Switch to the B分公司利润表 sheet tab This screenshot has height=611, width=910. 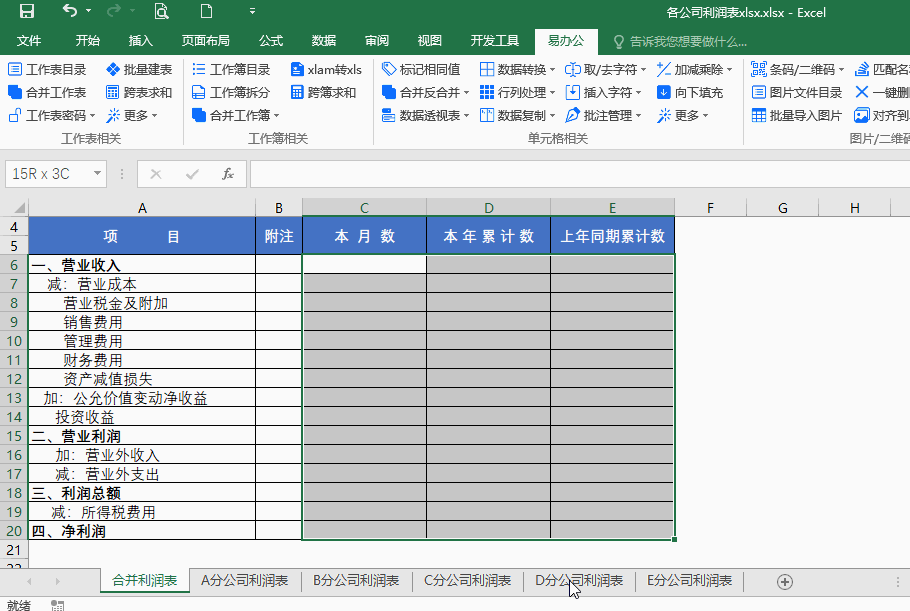356,581
